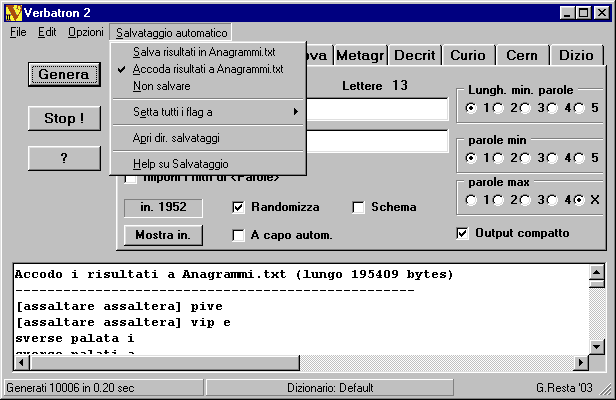Screen dimensions: 616x400
Task: Click output scroll up arrow
Action: pyautogui.click(x=597, y=272)
